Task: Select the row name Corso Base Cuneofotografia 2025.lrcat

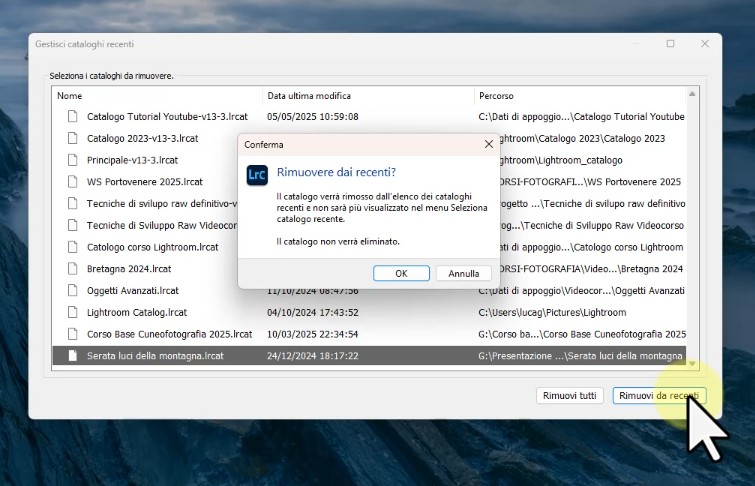Action: (x=169, y=334)
